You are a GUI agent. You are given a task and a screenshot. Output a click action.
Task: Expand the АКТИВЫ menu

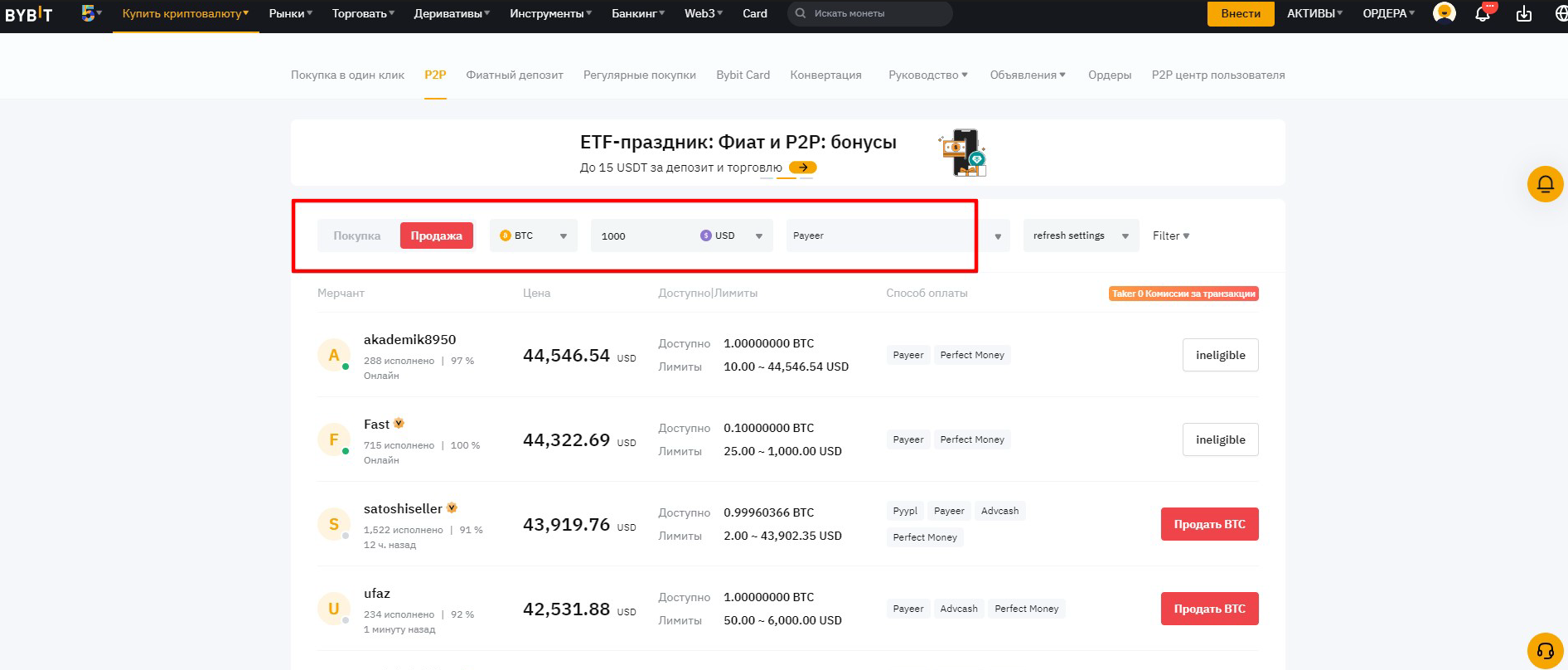click(1314, 13)
